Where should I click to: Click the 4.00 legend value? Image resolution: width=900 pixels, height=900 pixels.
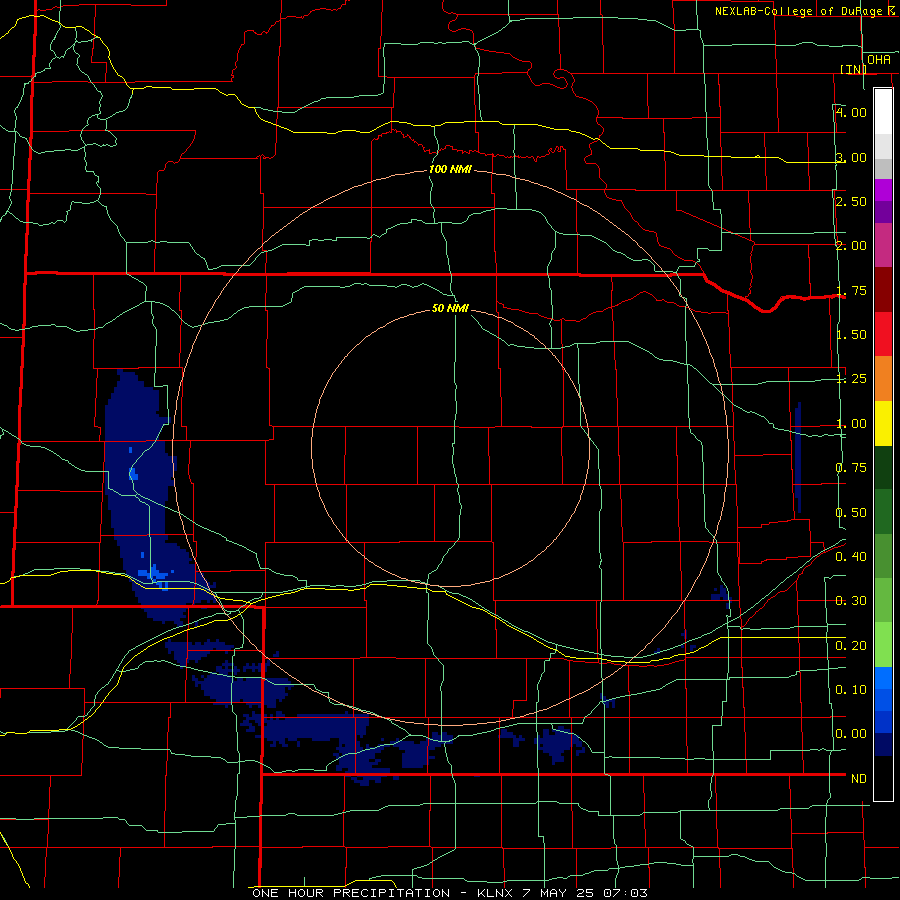[851, 112]
